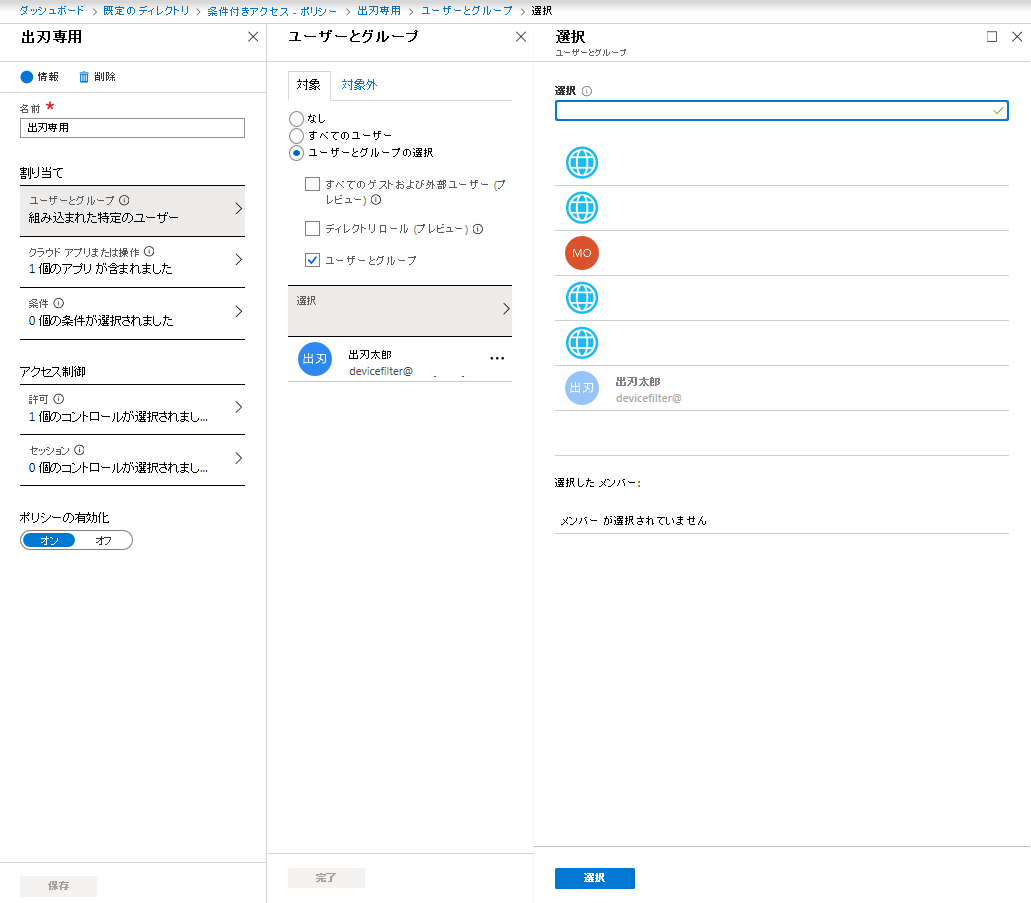
Task: Turn policy オン
Action: tap(49, 541)
